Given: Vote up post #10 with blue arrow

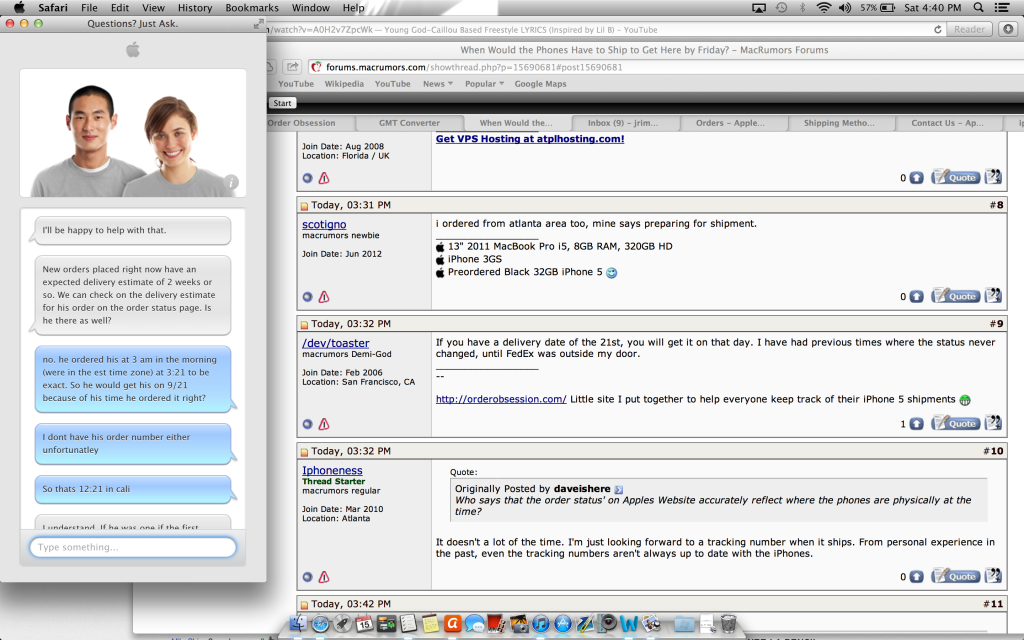Looking at the screenshot, I should [917, 577].
